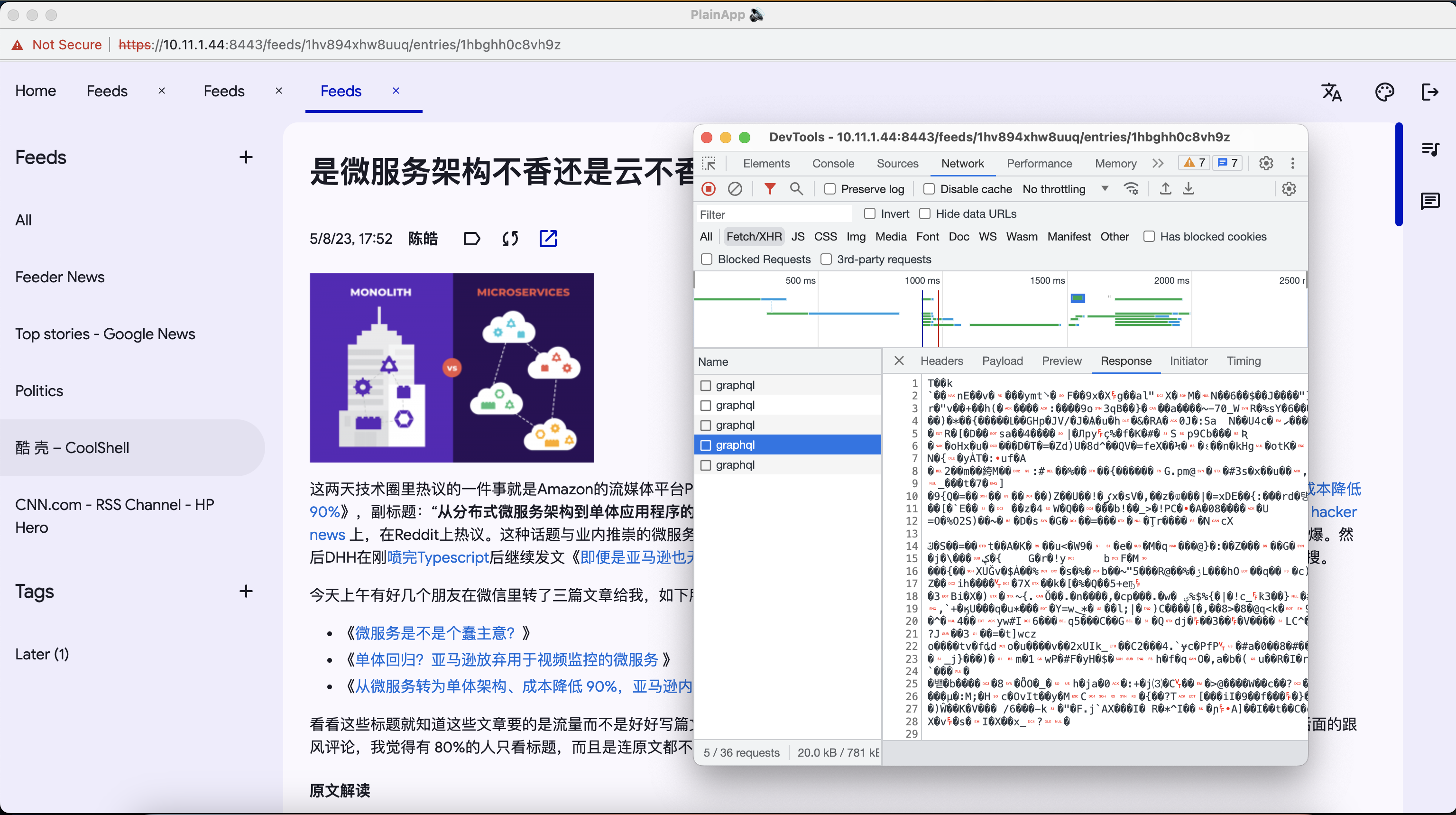Check the Disable cache checkbox

pos(929,189)
